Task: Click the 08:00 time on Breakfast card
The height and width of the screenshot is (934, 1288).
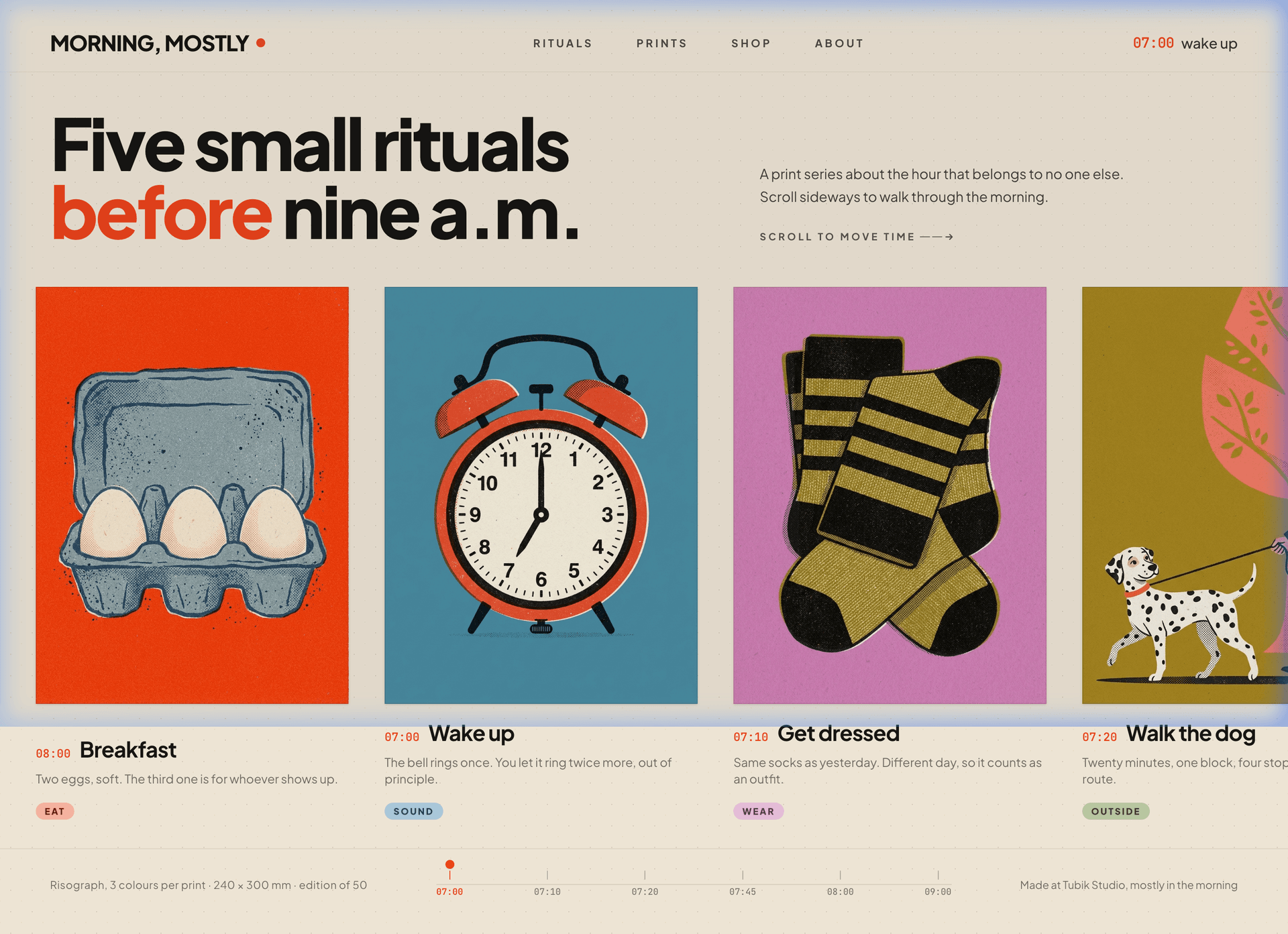Action: click(x=53, y=754)
